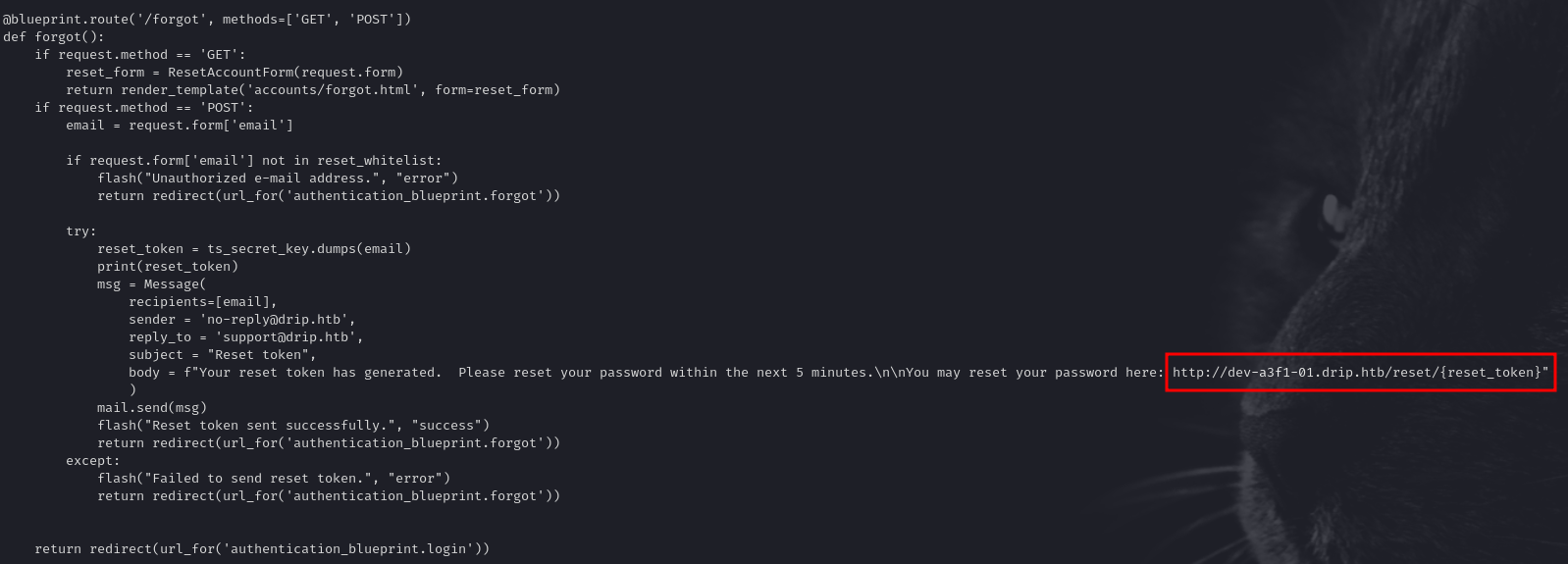Click the mail.send(msg) statement
Viewport: 1568px width, 564px height.
pyautogui.click(x=152, y=408)
